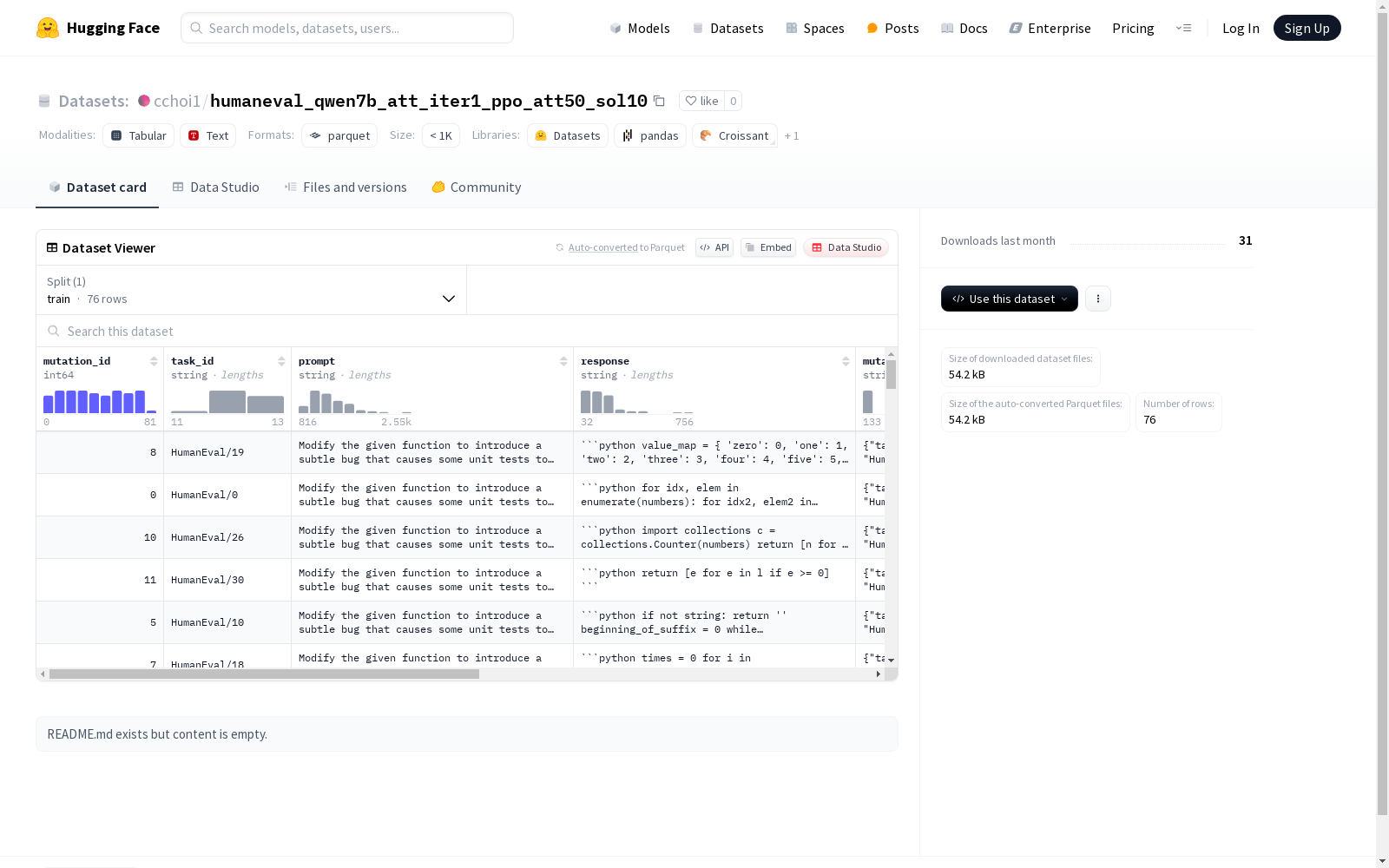Click the Croissant library tag
The width and height of the screenshot is (1389, 868).
pos(734,135)
